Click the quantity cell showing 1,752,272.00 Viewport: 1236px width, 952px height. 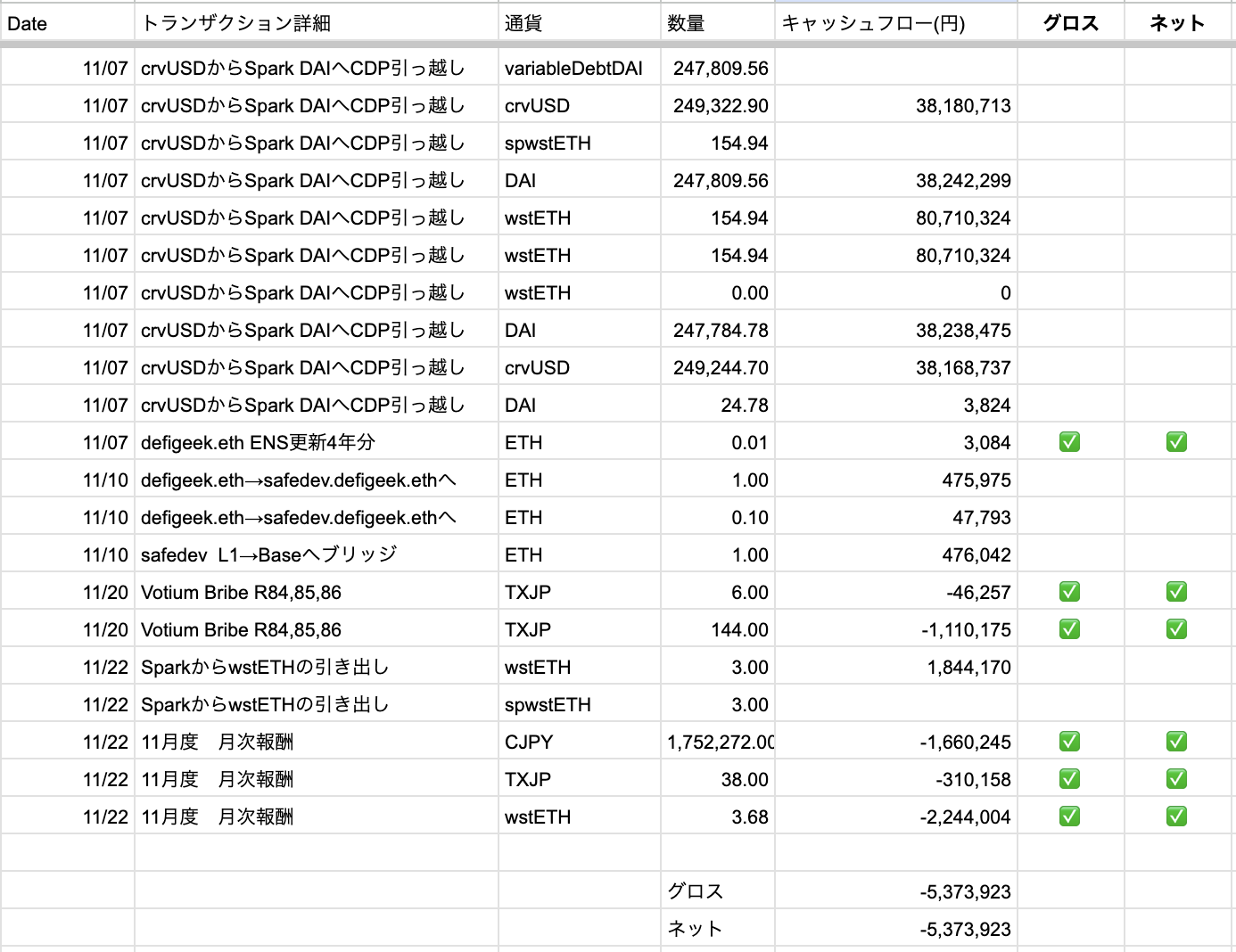click(718, 743)
